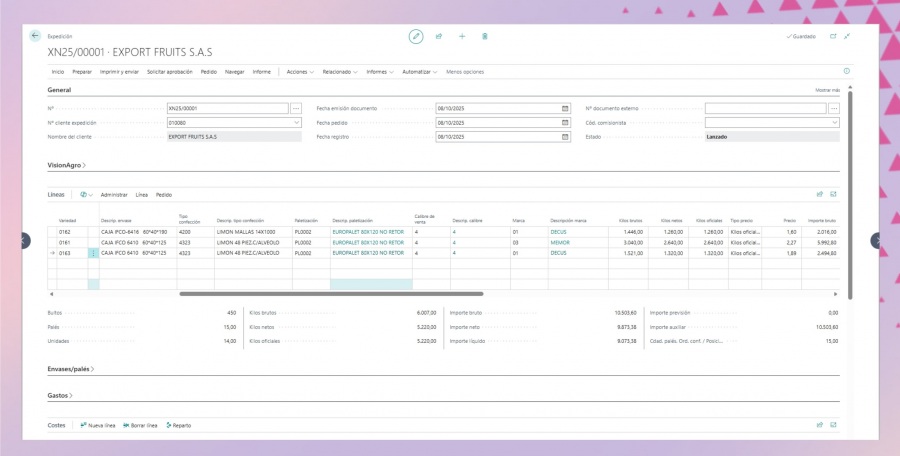Click the plus icon to create new
The image size is (900, 456).
(462, 36)
